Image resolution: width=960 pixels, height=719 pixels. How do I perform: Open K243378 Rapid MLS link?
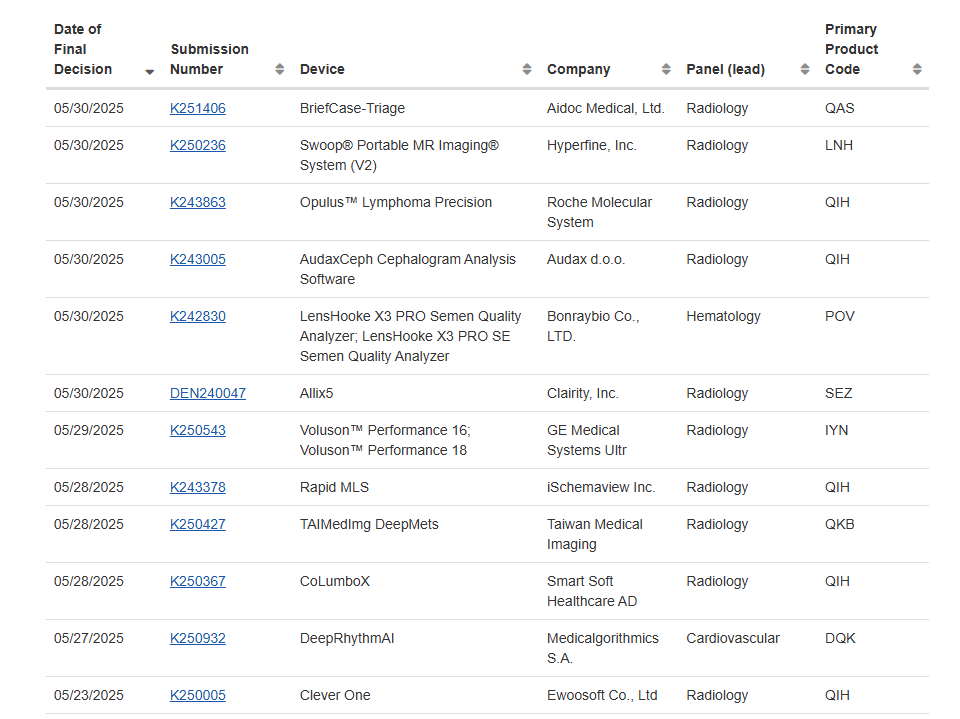point(198,487)
